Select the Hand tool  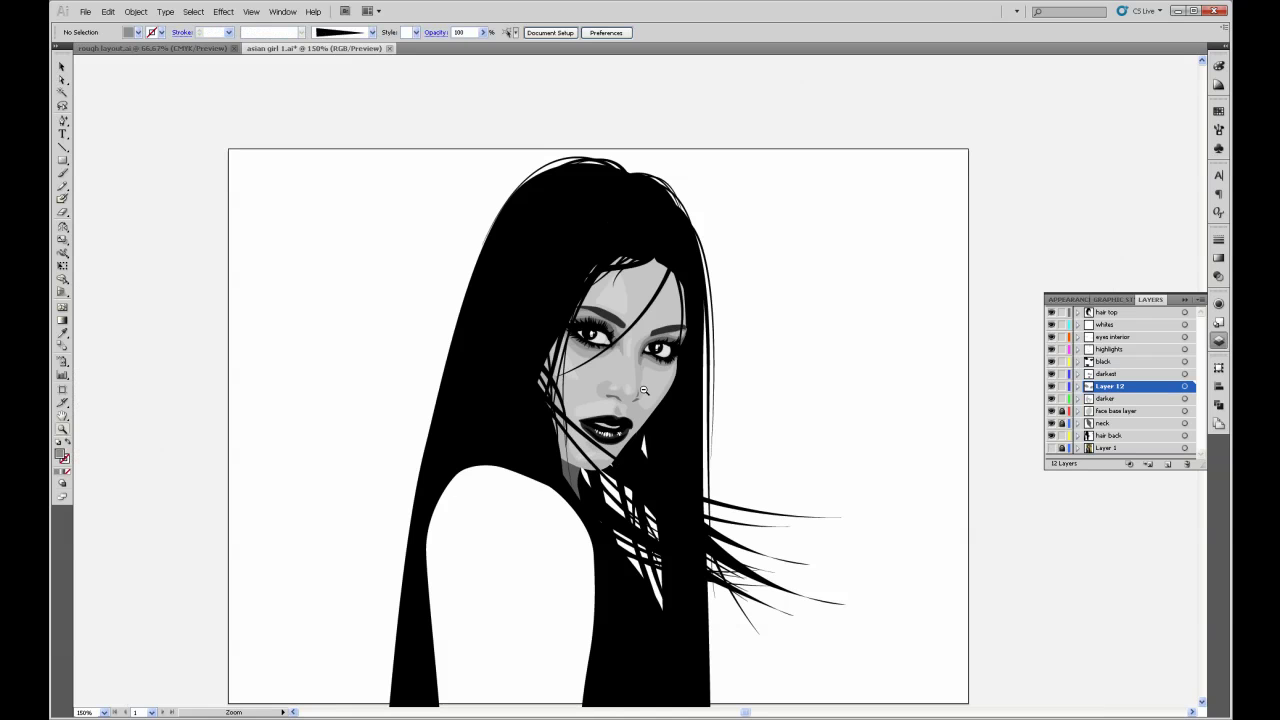[x=62, y=415]
